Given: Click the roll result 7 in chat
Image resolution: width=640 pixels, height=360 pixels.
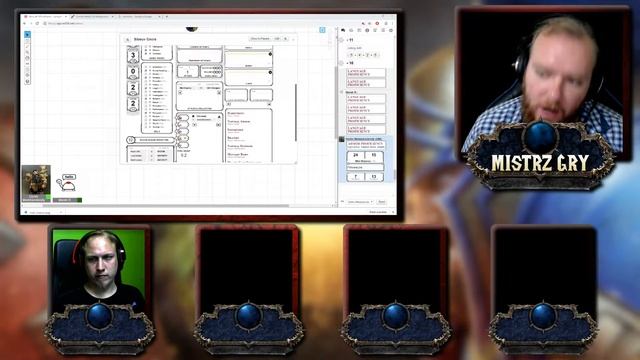Looking at the screenshot, I should point(356,177).
